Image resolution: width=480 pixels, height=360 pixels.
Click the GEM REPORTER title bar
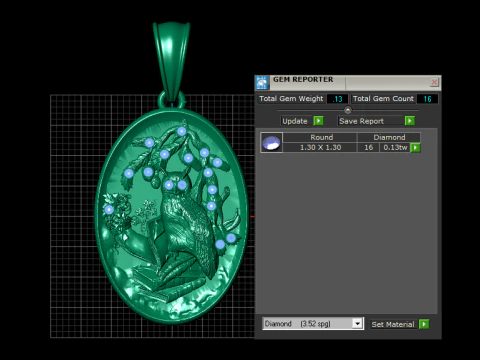[348, 83]
